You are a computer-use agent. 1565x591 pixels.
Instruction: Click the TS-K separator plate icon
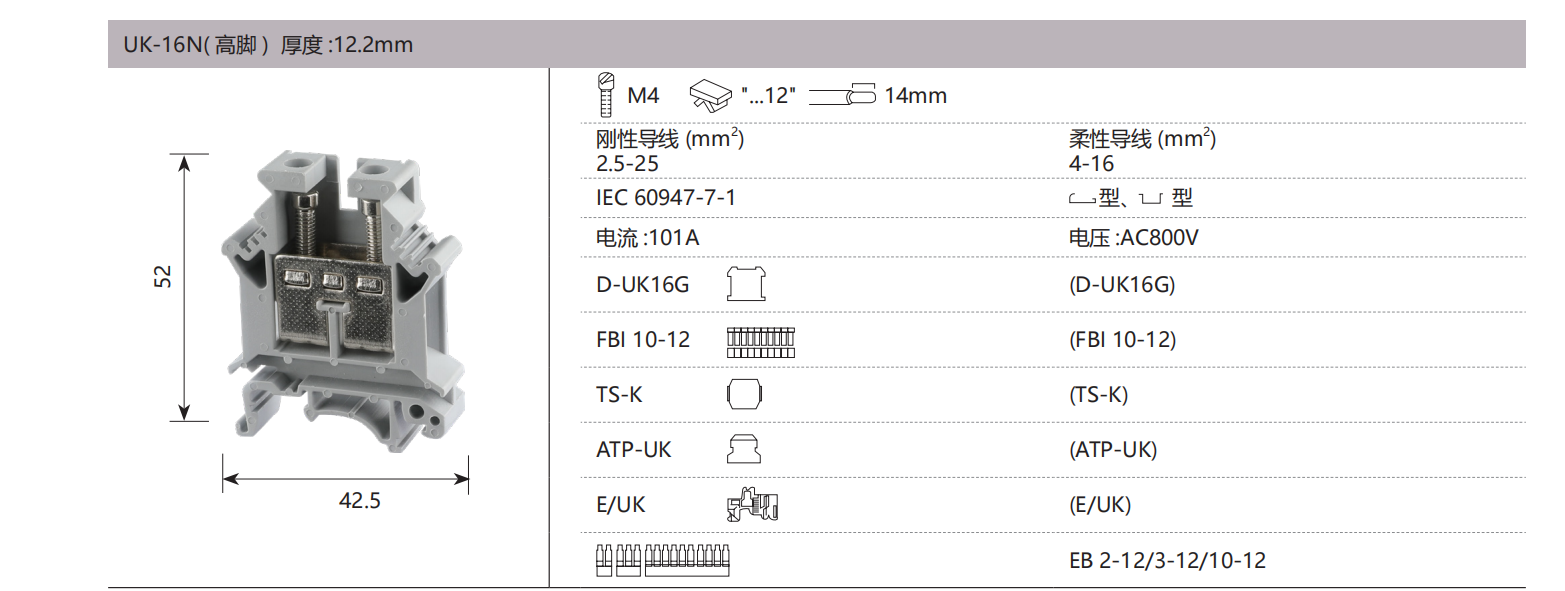click(744, 394)
